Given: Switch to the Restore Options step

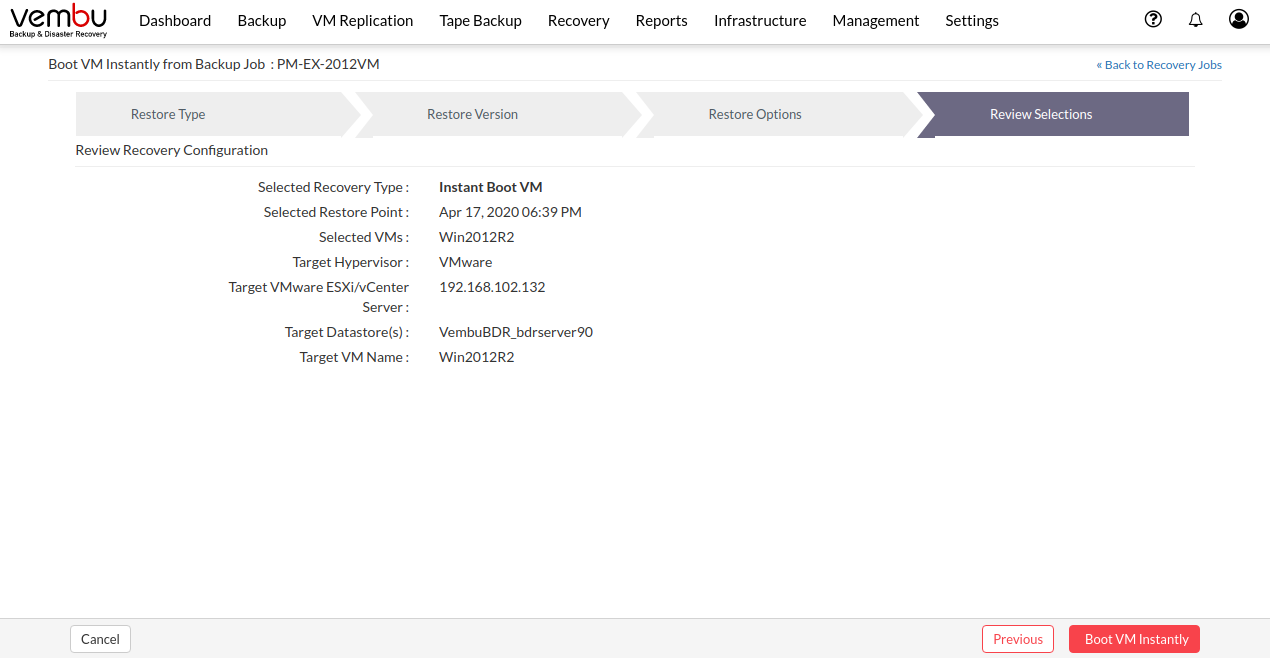Looking at the screenshot, I should point(780,114).
